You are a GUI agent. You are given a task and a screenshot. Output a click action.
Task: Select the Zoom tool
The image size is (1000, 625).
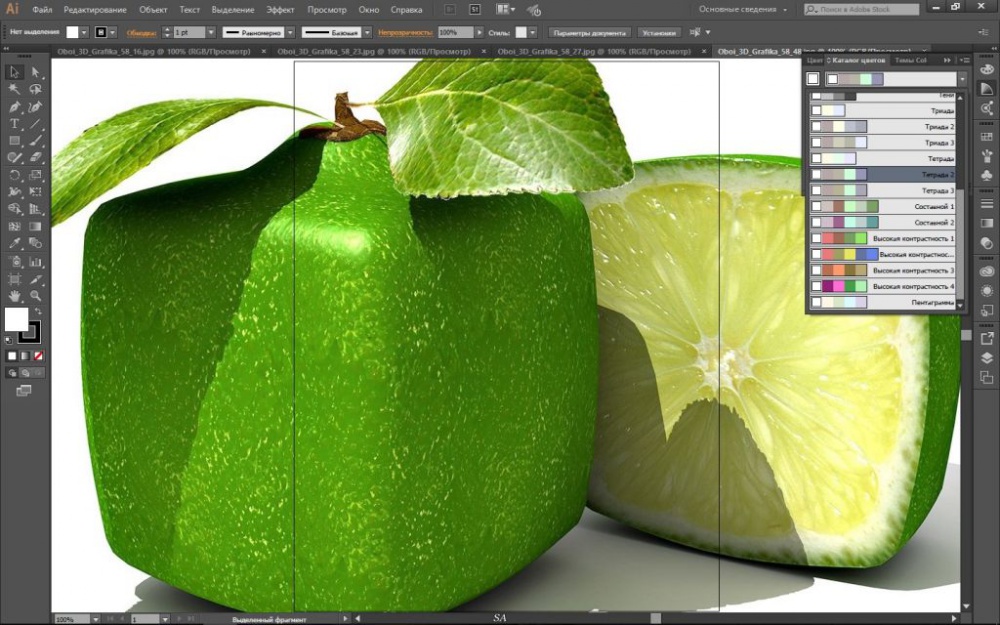coord(36,296)
